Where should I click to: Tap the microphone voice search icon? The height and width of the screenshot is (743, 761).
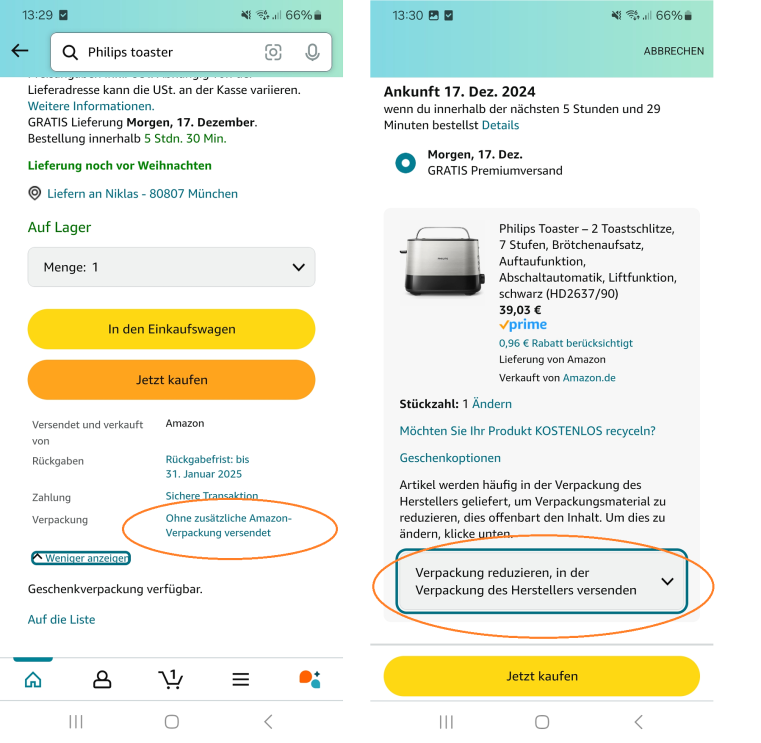pyautogui.click(x=313, y=52)
